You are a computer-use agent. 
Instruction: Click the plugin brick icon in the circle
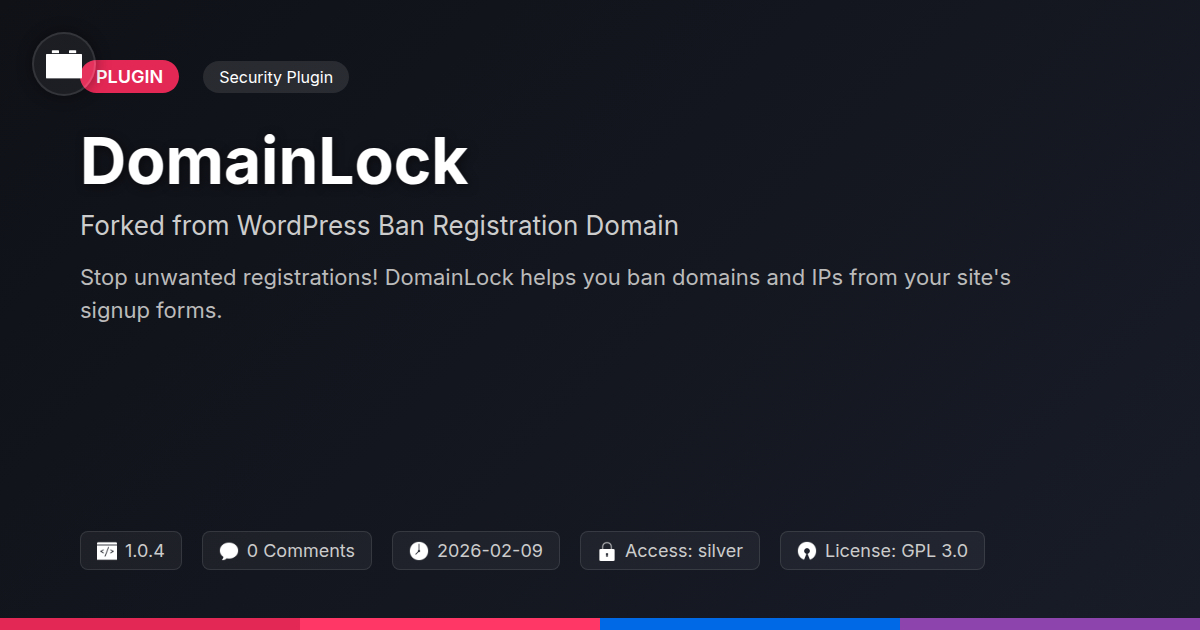pos(64,65)
